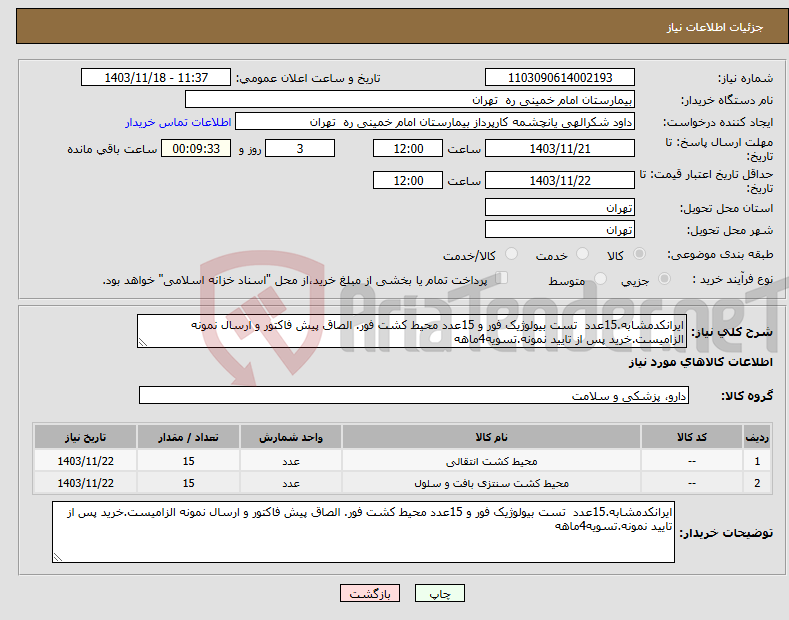Screen dimensions: 789x620
Task: Click the اطلاعات کالاهای مورد نیاز section heading
Action: point(700,362)
